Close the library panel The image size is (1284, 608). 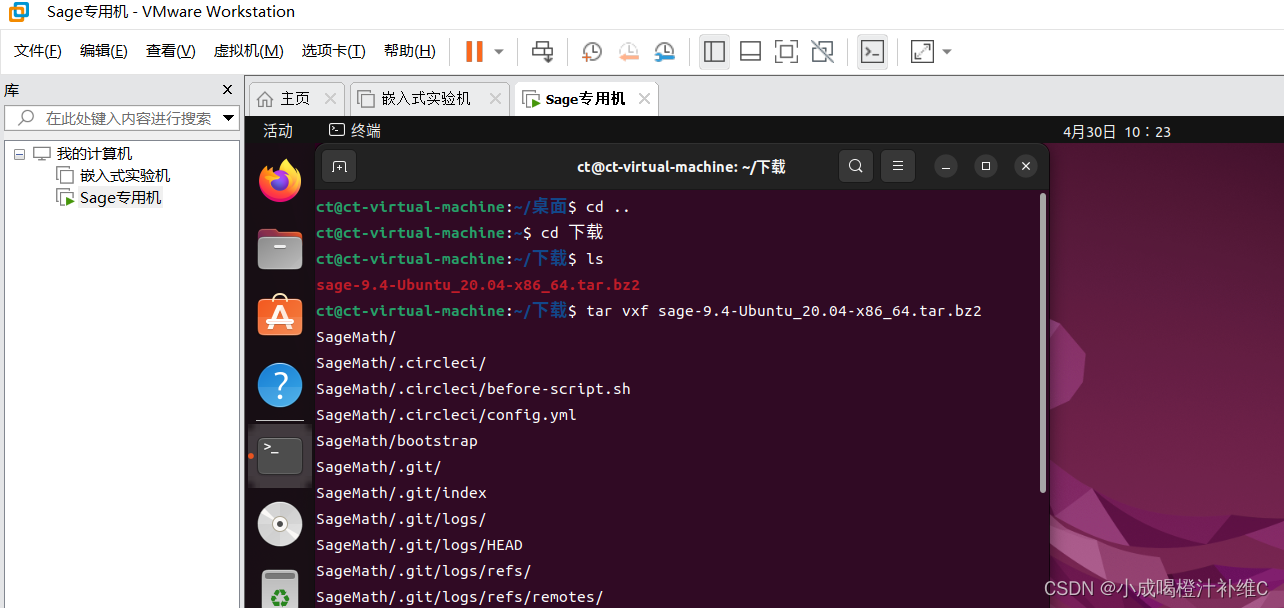pyautogui.click(x=227, y=90)
